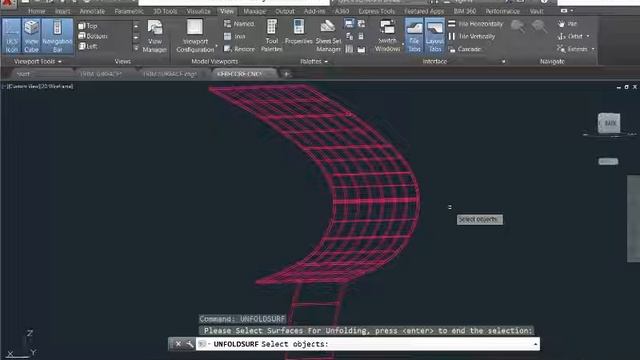Cascade the open windows
Image resolution: width=640 pixels, height=360 pixels.
pos(465,49)
